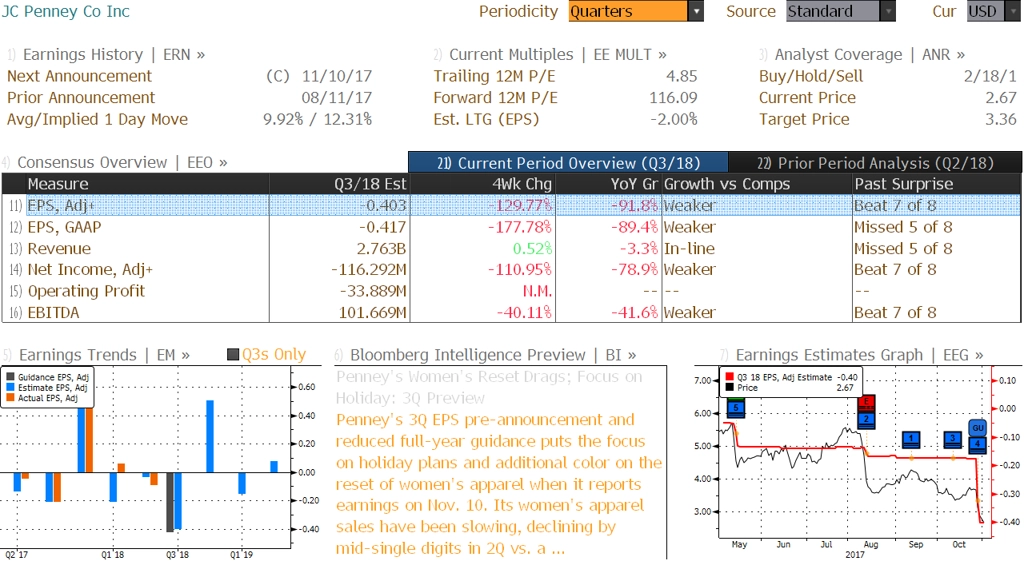
Task: Click the Buy/Hold/Sell value 2/18/1
Action: click(990, 76)
